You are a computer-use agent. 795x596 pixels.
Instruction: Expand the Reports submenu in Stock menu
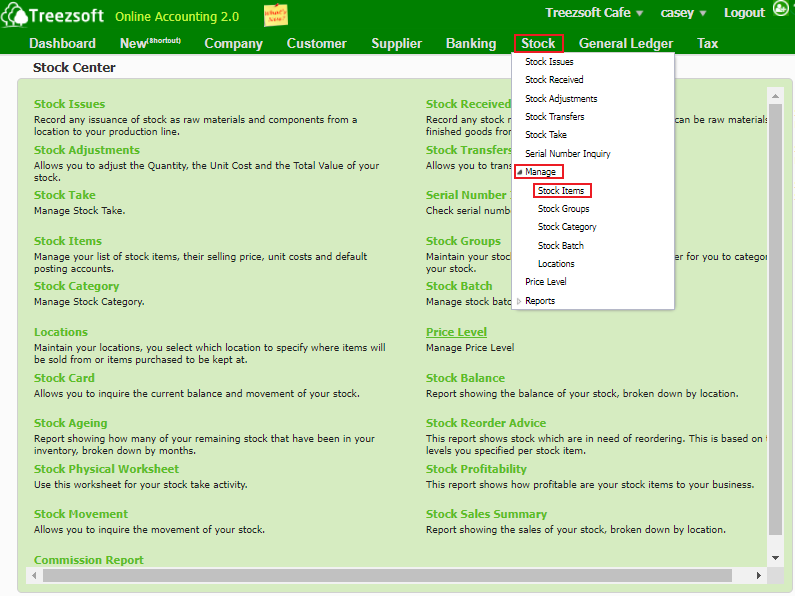[539, 301]
